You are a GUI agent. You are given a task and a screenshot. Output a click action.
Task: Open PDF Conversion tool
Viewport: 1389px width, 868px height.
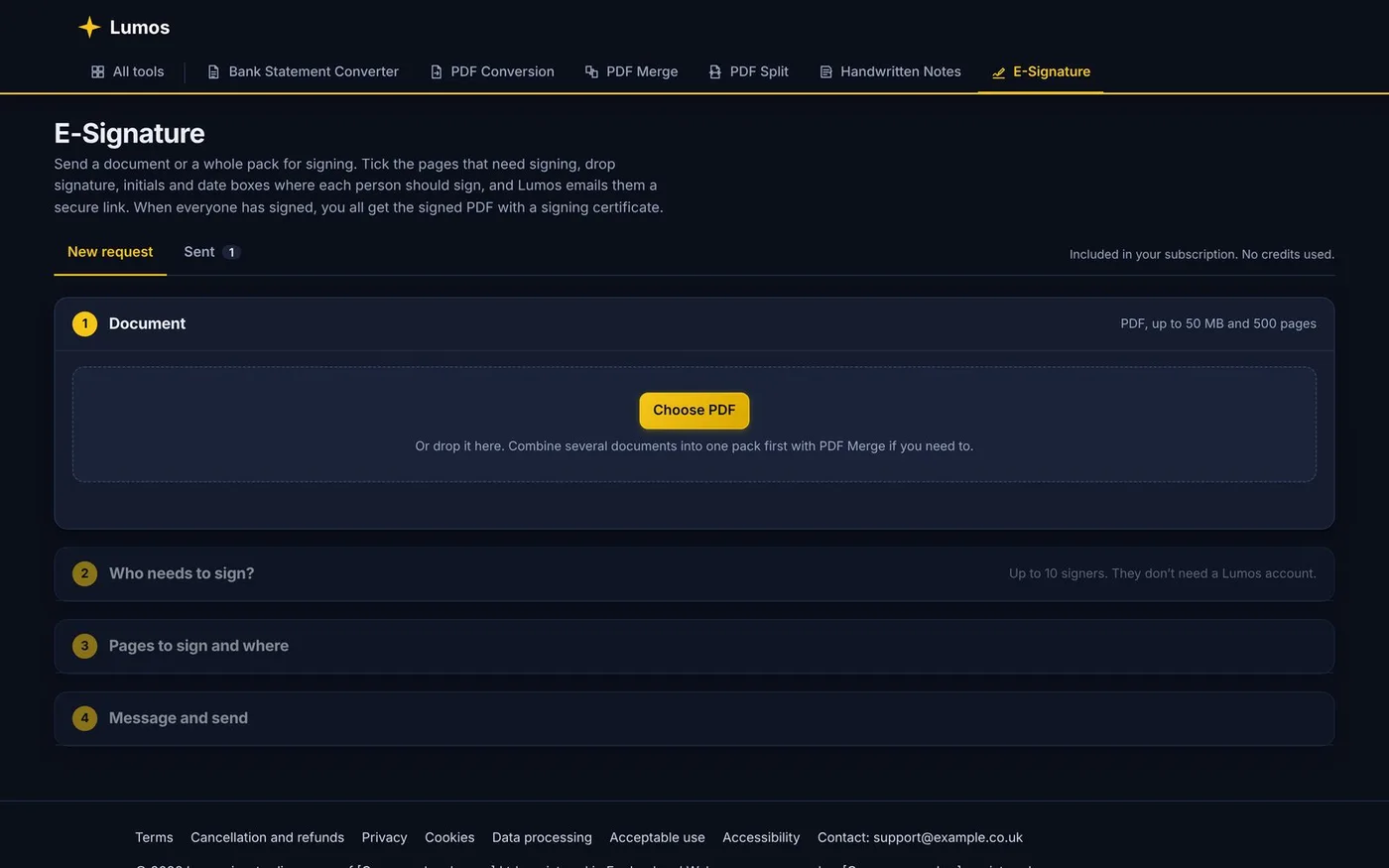pyautogui.click(x=492, y=71)
